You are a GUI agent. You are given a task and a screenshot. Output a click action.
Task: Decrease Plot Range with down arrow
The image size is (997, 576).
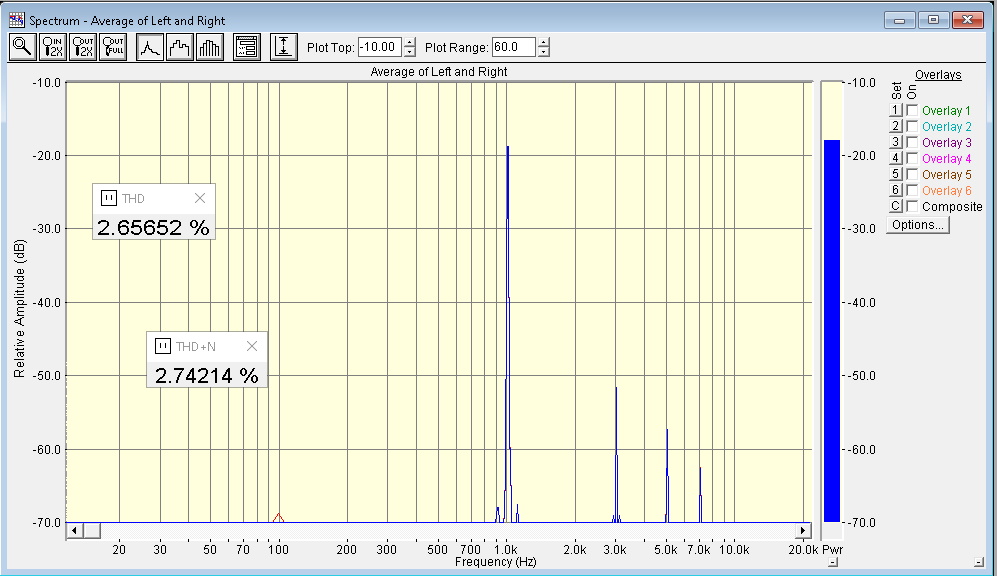coord(543,52)
